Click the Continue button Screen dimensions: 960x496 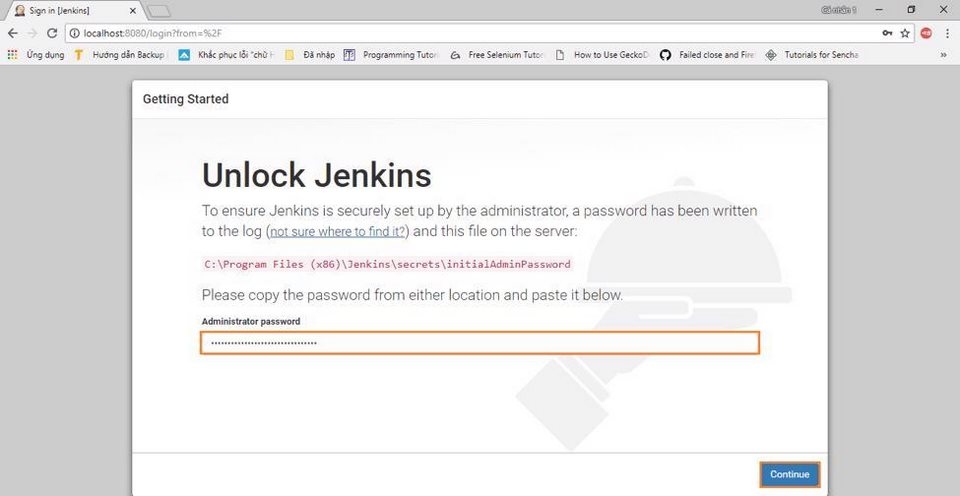coord(789,475)
